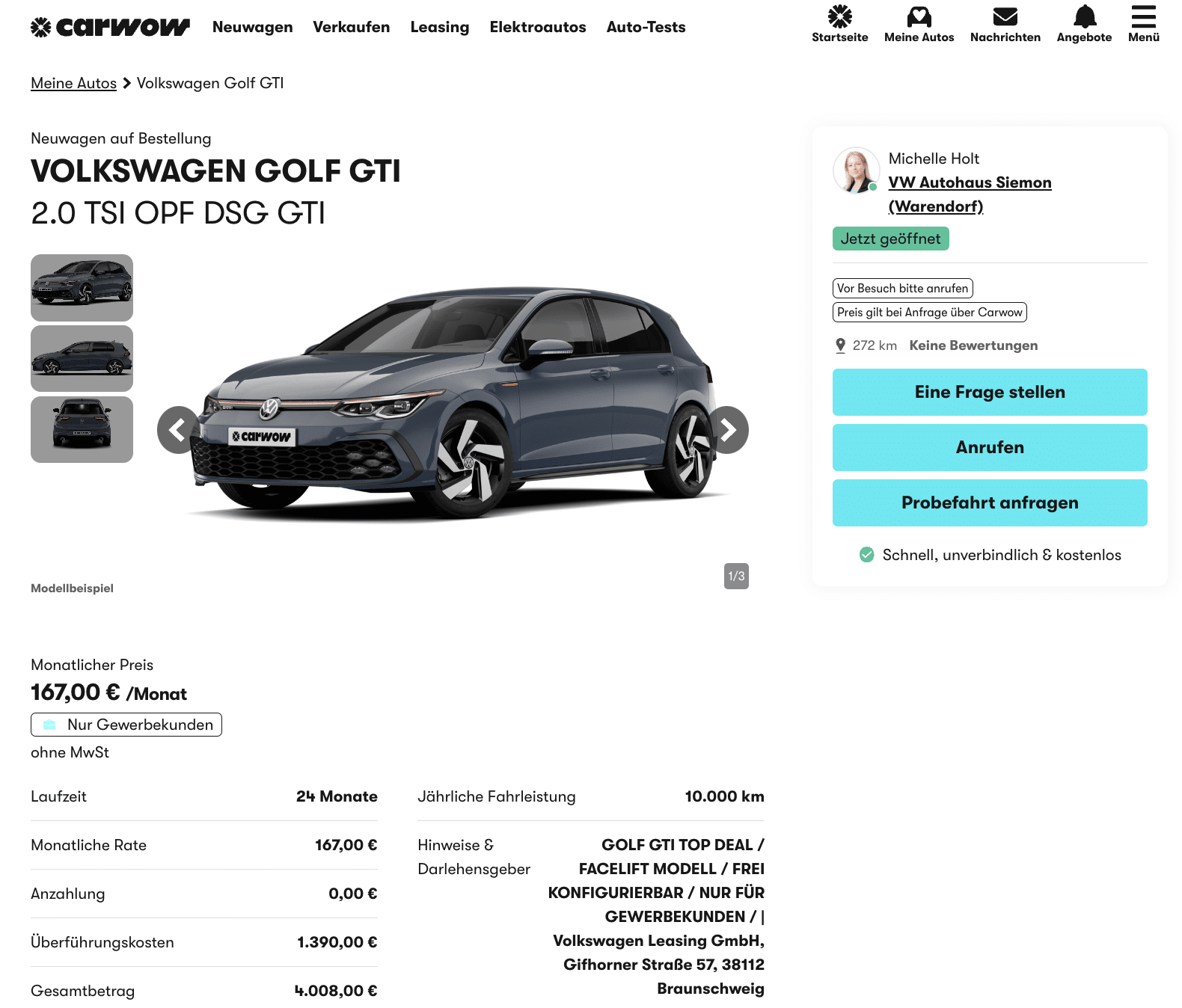This screenshot has height=1008, width=1182.
Task: Click the 1/3 image counter badge
Action: (736, 576)
